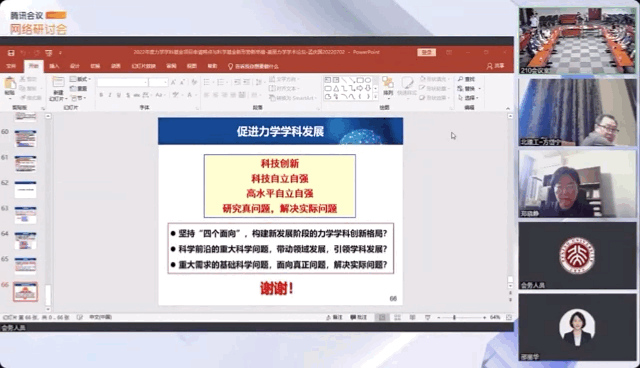Click Convert to SmartArt

point(293,98)
